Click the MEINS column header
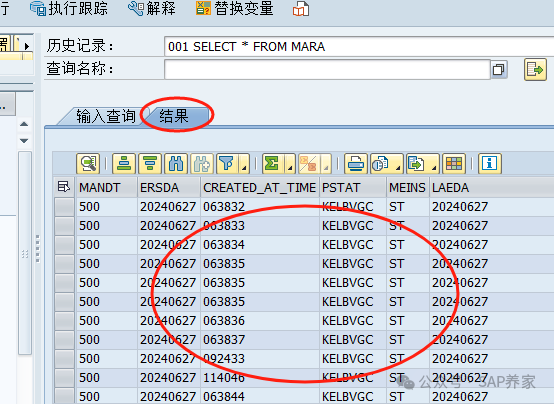554x404 pixels. coord(408,187)
